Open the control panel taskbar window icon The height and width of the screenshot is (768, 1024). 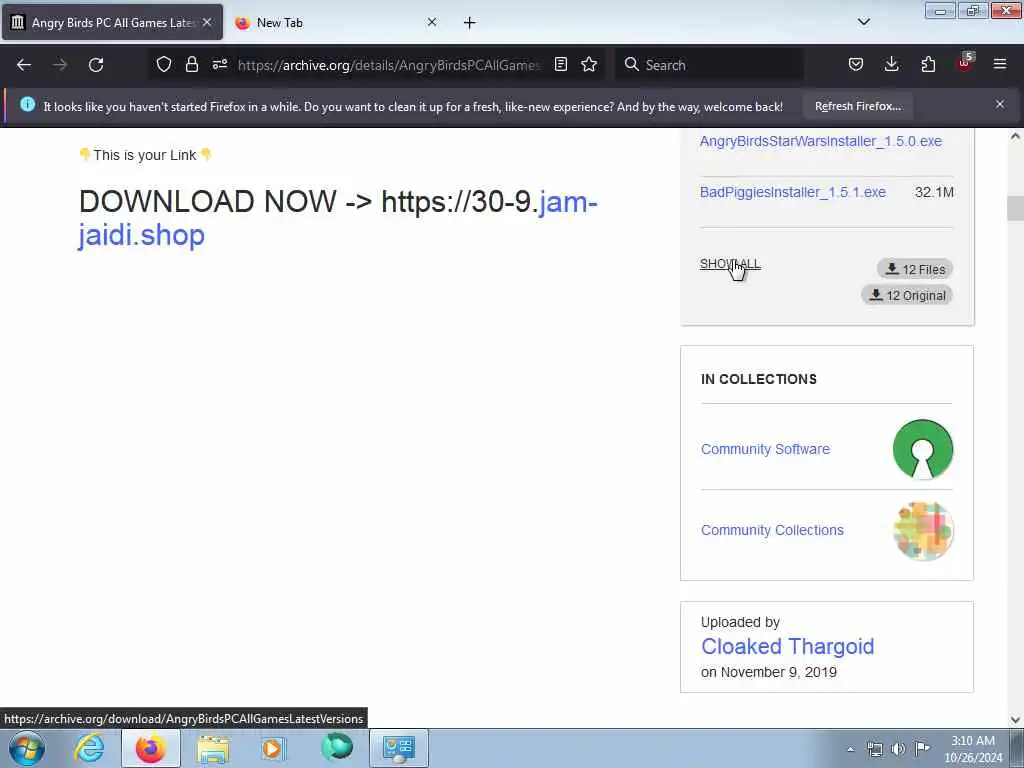pyautogui.click(x=398, y=748)
